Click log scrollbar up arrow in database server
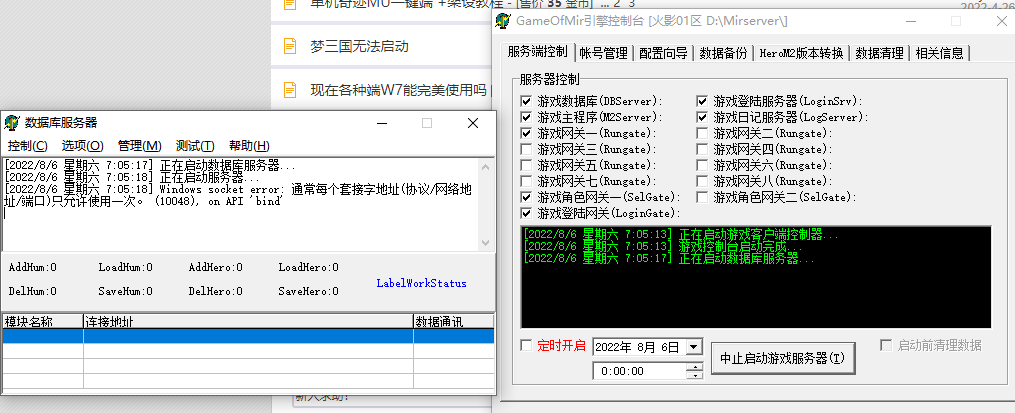Viewport: 1015px width, 413px height. click(485, 165)
